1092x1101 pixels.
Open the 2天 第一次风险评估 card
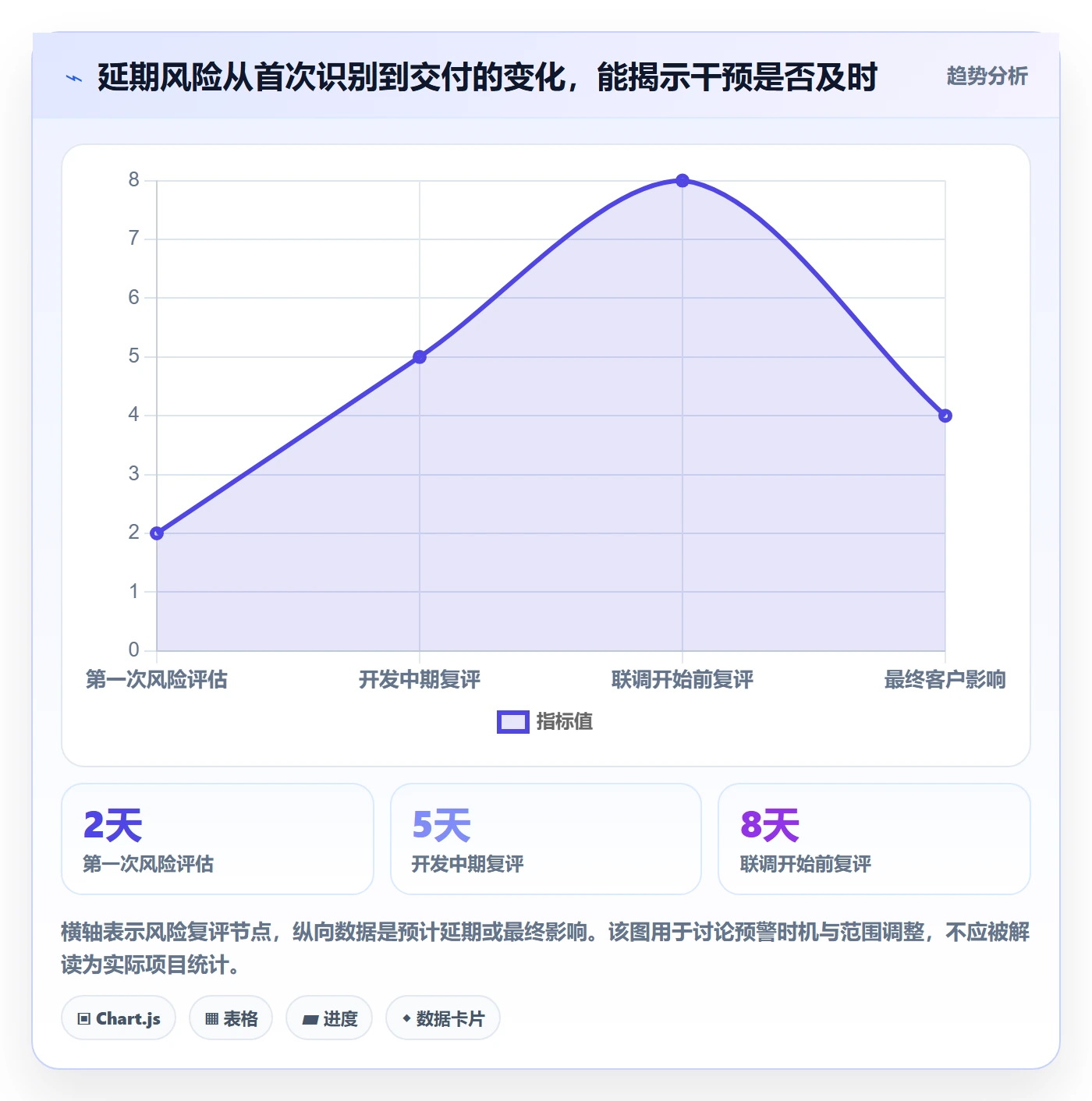(218, 839)
